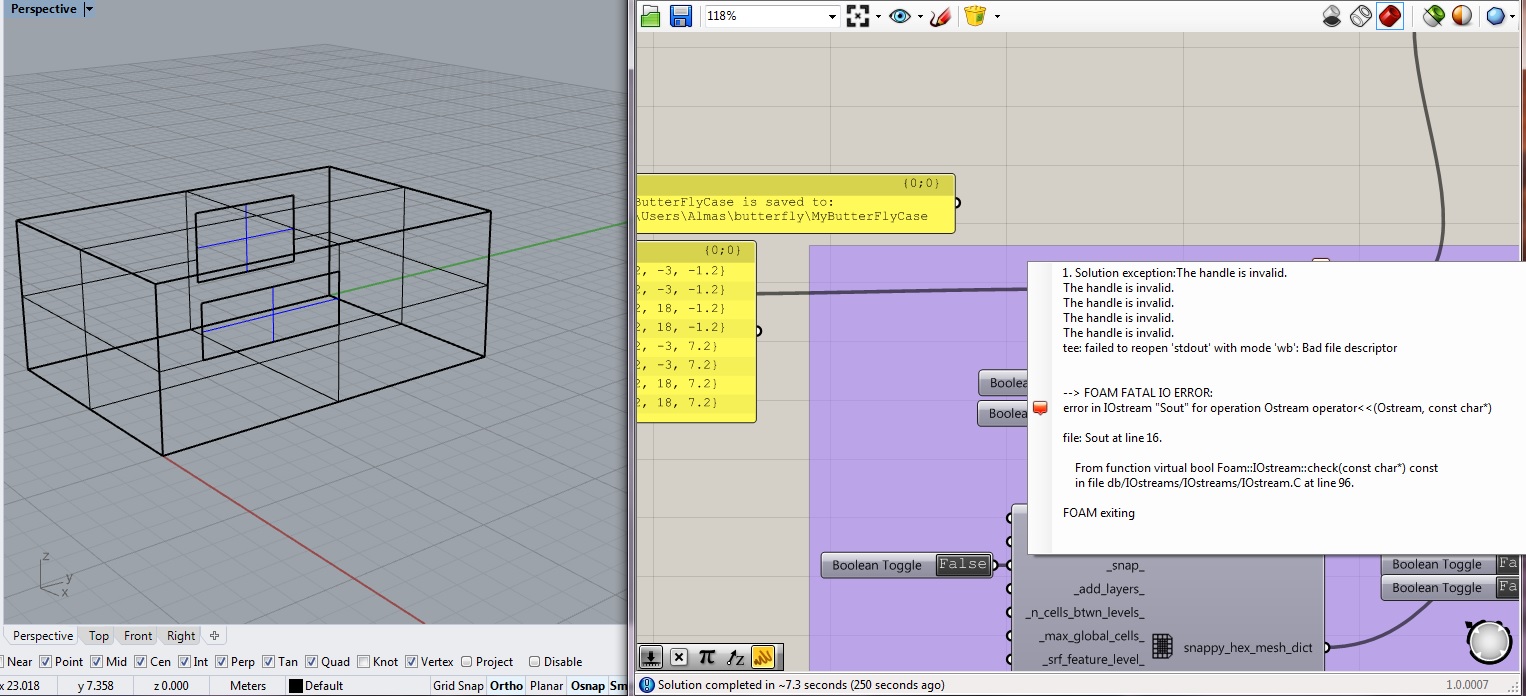Expand the named views eye dropdown arrow
This screenshot has width=1526, height=696.
(918, 16)
